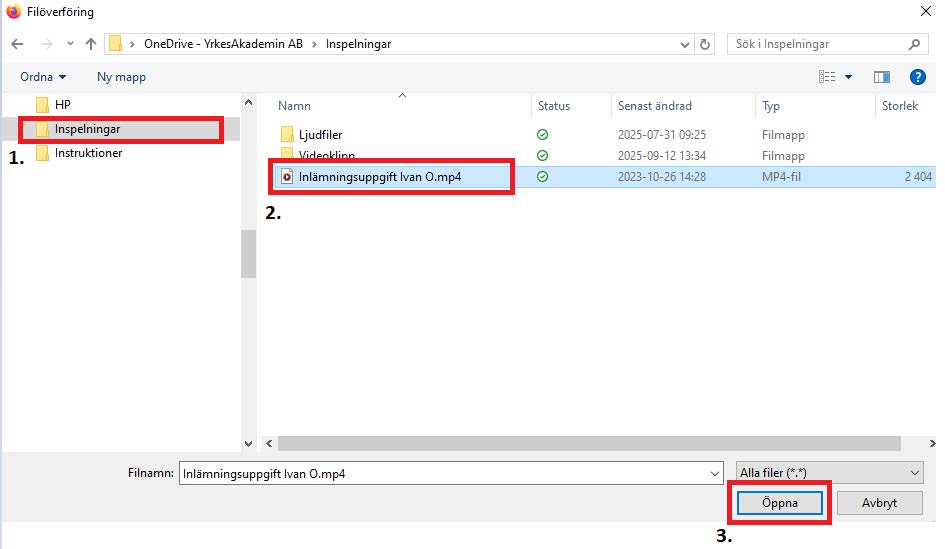Close the Filöverföring dialog

click(x=926, y=11)
